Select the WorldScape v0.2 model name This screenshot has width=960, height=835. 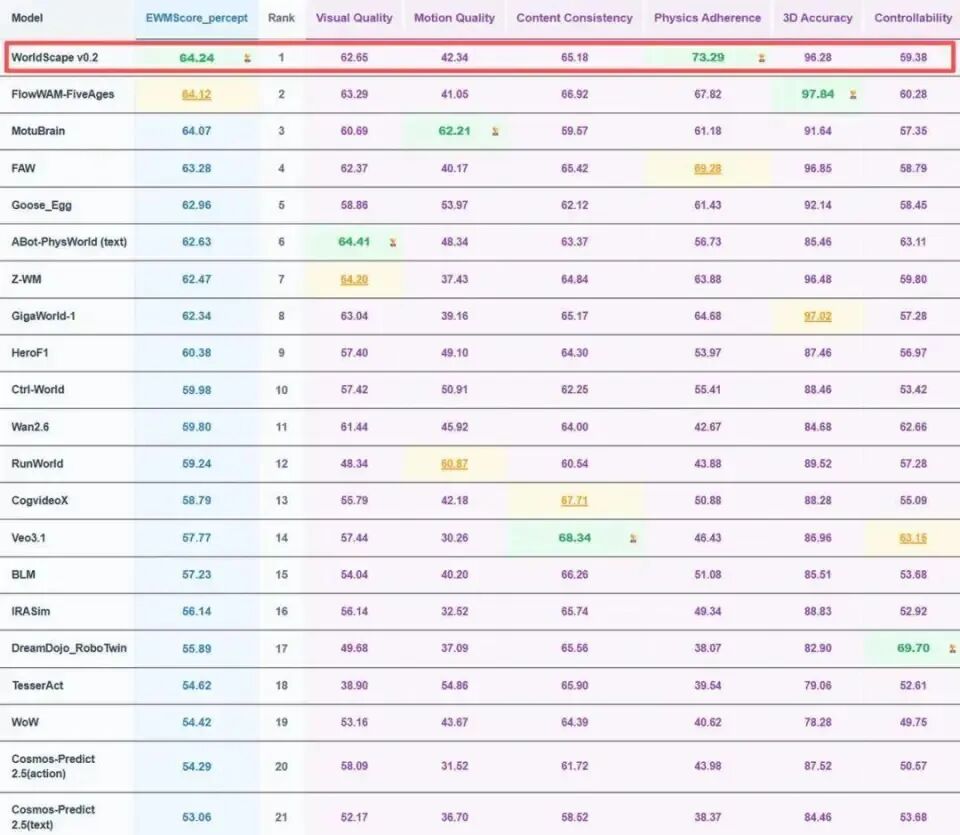coord(54,58)
